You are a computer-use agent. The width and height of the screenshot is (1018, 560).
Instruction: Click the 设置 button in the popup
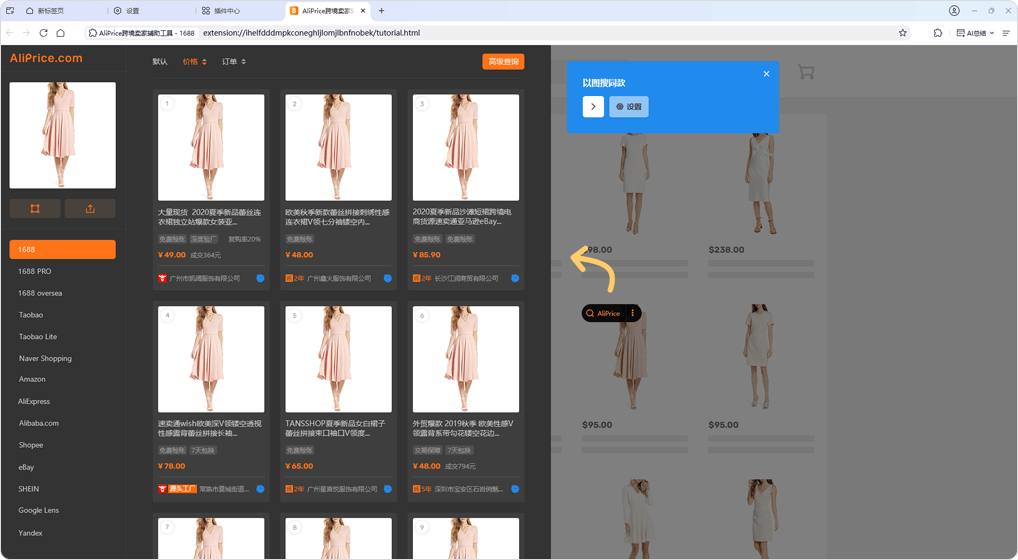(x=629, y=106)
